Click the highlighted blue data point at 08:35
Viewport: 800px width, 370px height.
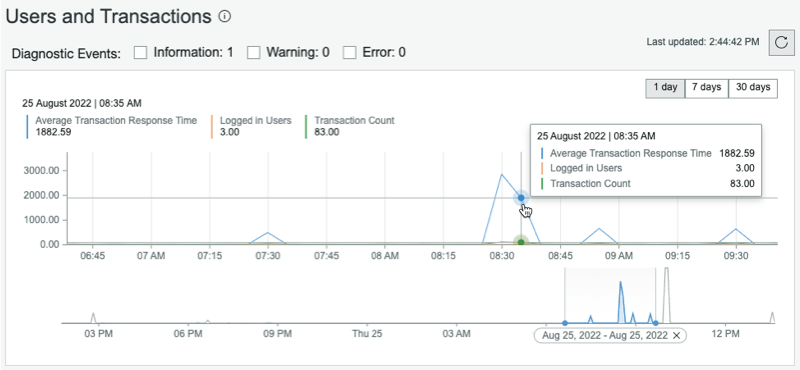click(521, 198)
